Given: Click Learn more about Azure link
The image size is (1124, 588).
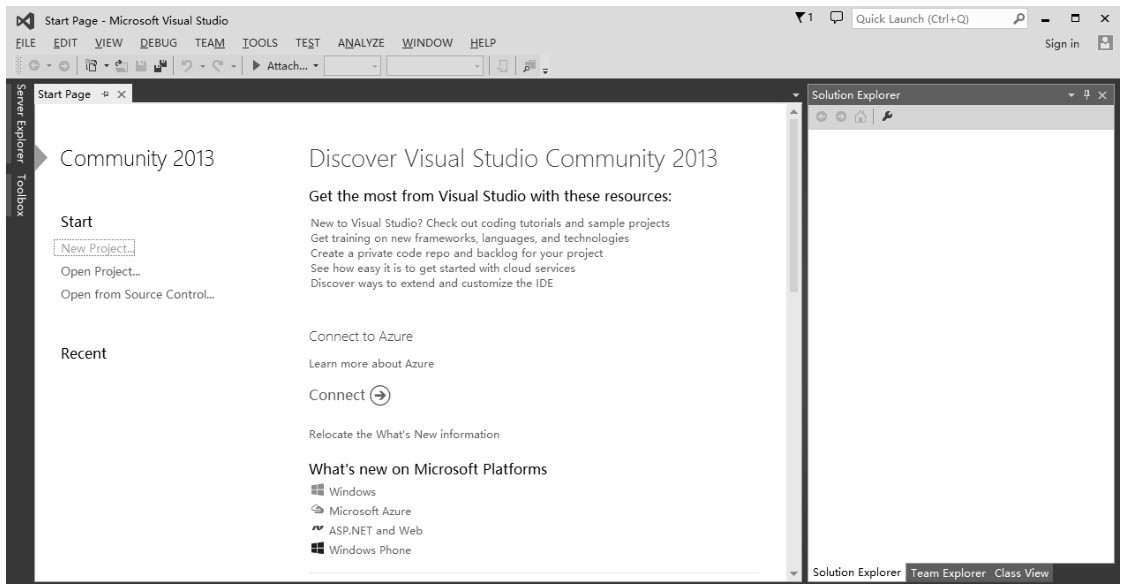Looking at the screenshot, I should tap(371, 364).
